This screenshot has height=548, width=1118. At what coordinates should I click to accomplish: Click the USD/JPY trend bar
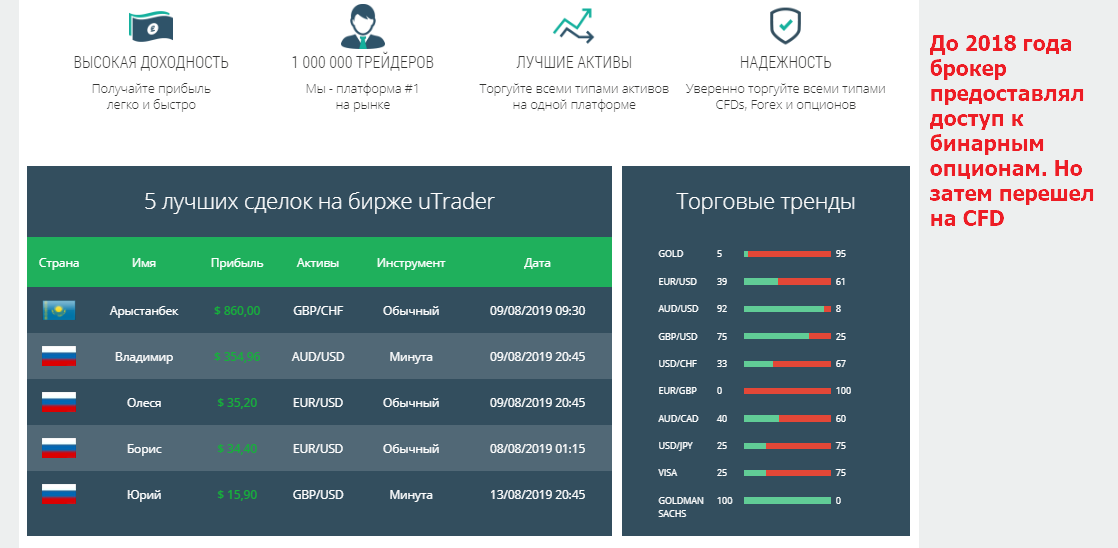[x=787, y=445]
